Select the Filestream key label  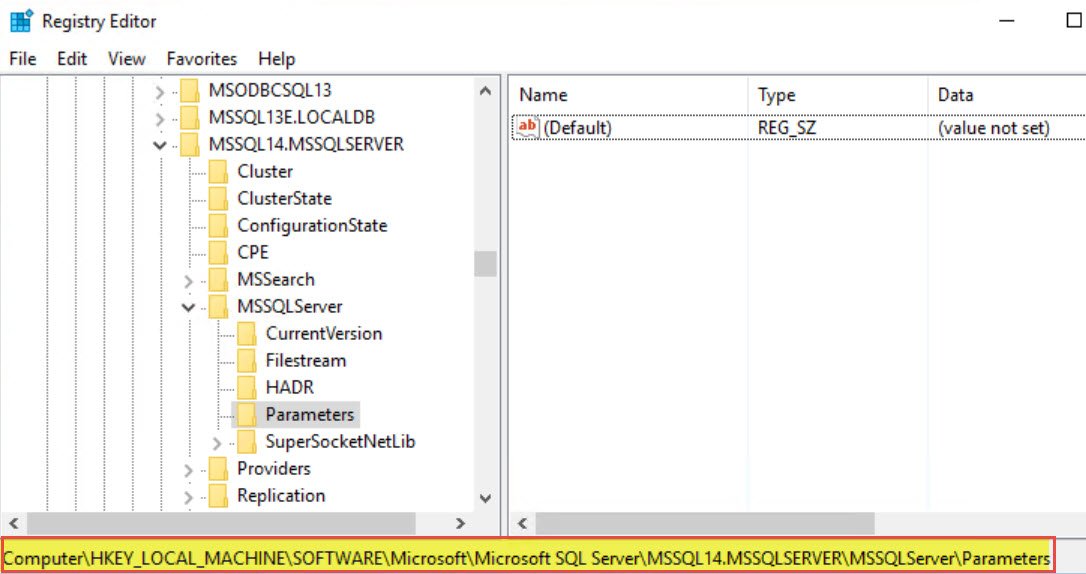305,360
